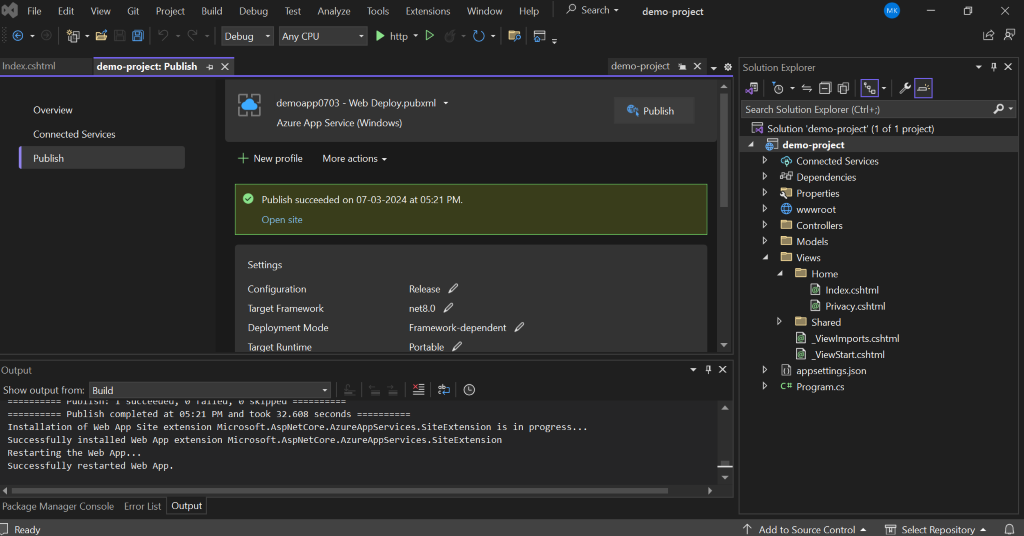The width and height of the screenshot is (1024, 536).
Task: Click the Send Feedback icon at top right
Action: point(1010,35)
